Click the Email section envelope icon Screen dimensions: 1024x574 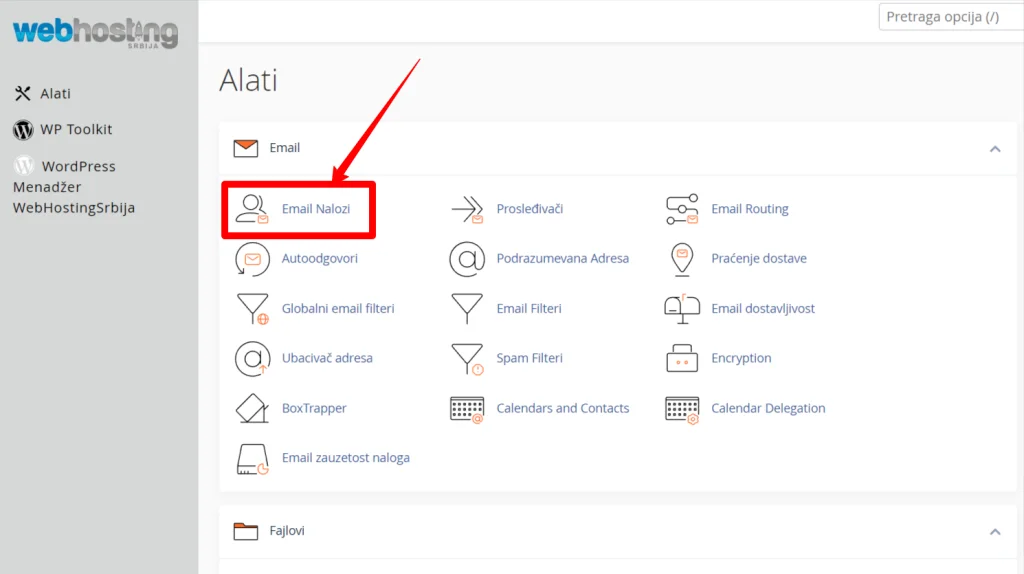[x=246, y=148]
